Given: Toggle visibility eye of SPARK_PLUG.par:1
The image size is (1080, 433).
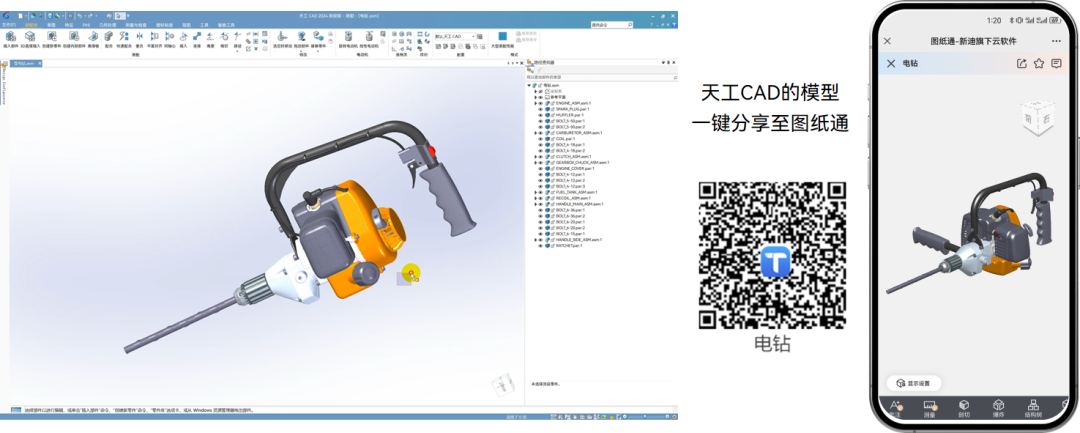Looking at the screenshot, I should 541,109.
